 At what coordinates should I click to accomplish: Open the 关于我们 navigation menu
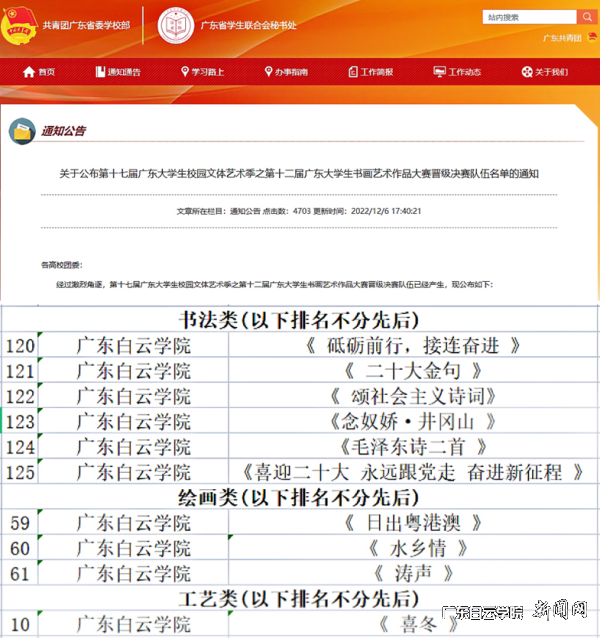(551, 72)
